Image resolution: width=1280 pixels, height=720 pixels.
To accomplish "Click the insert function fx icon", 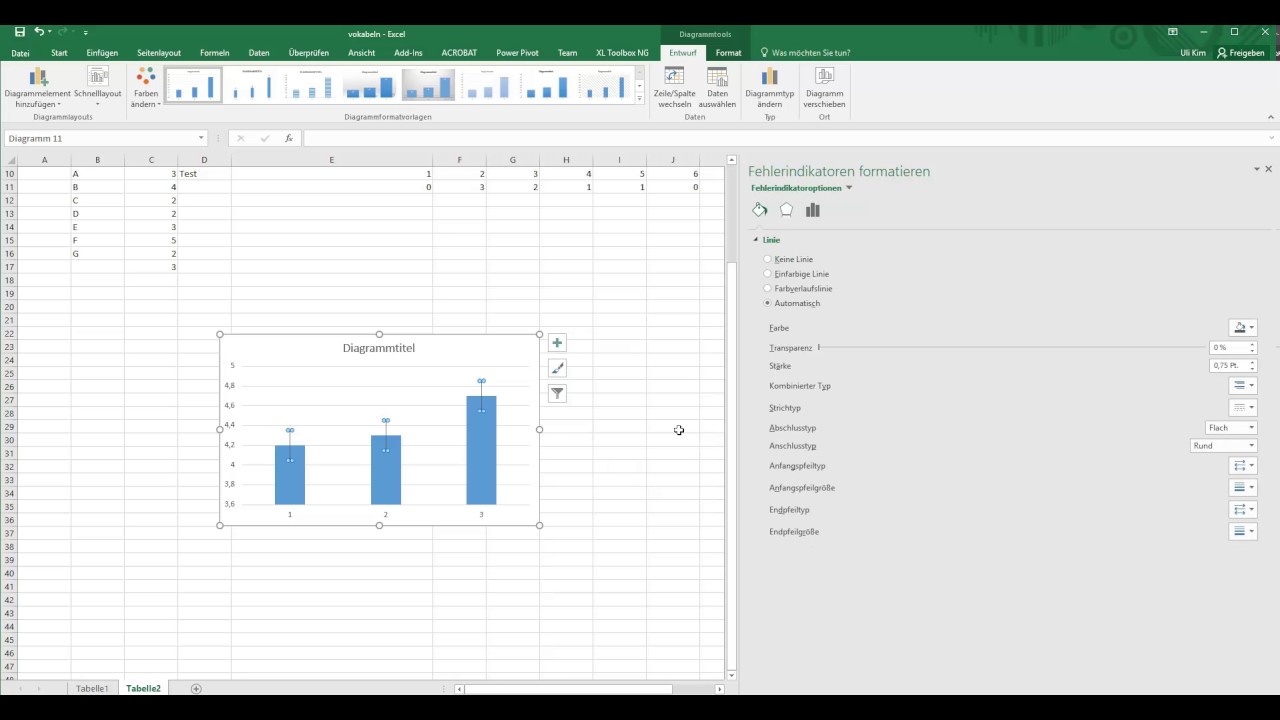I will [x=289, y=138].
